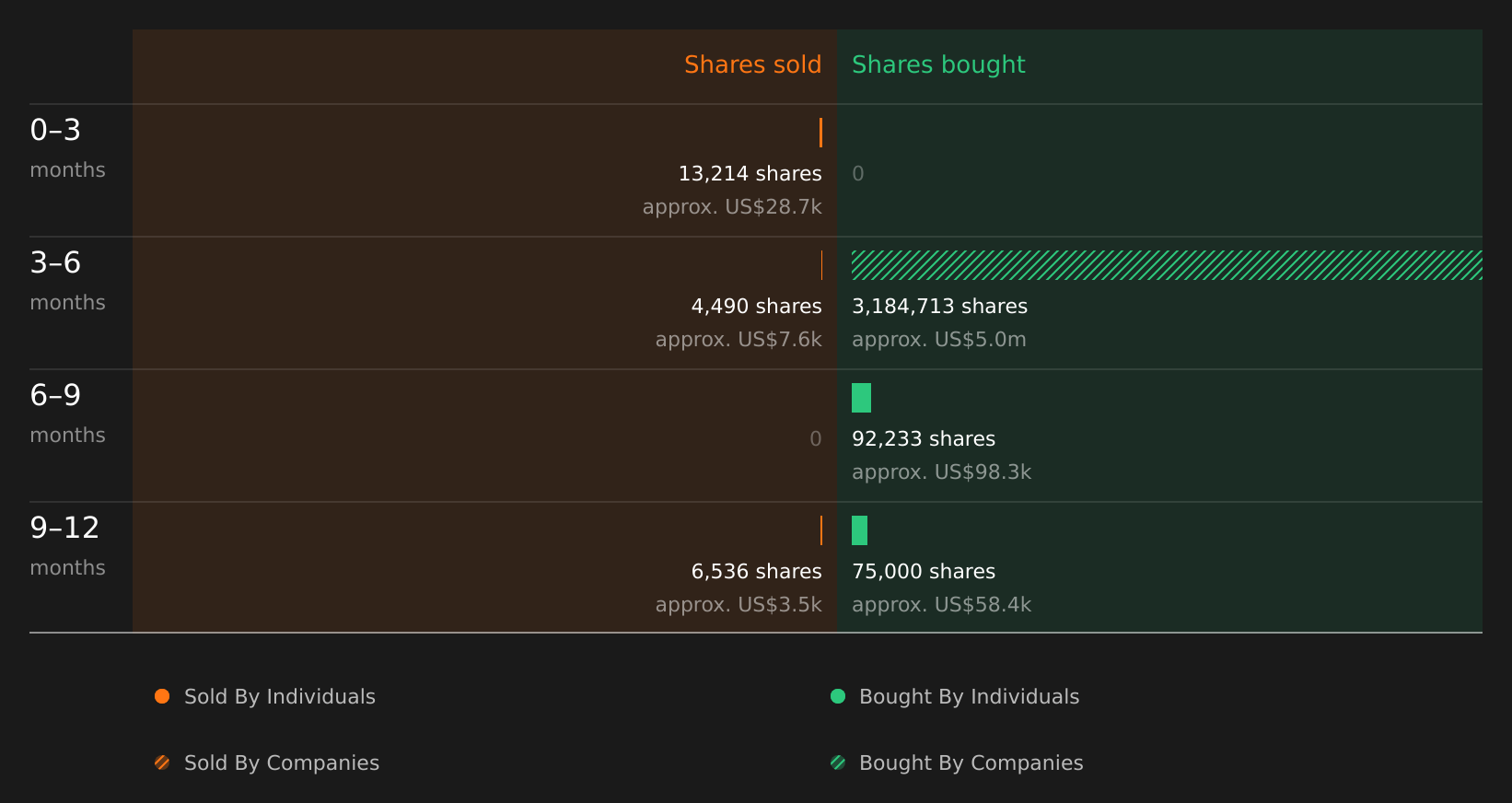
Task: Select the Sold By Individuals legend label
Action: pos(280,697)
